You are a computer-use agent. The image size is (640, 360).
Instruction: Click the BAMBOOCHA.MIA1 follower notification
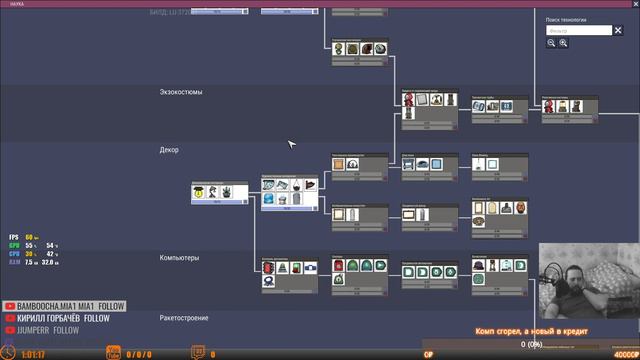[64, 306]
